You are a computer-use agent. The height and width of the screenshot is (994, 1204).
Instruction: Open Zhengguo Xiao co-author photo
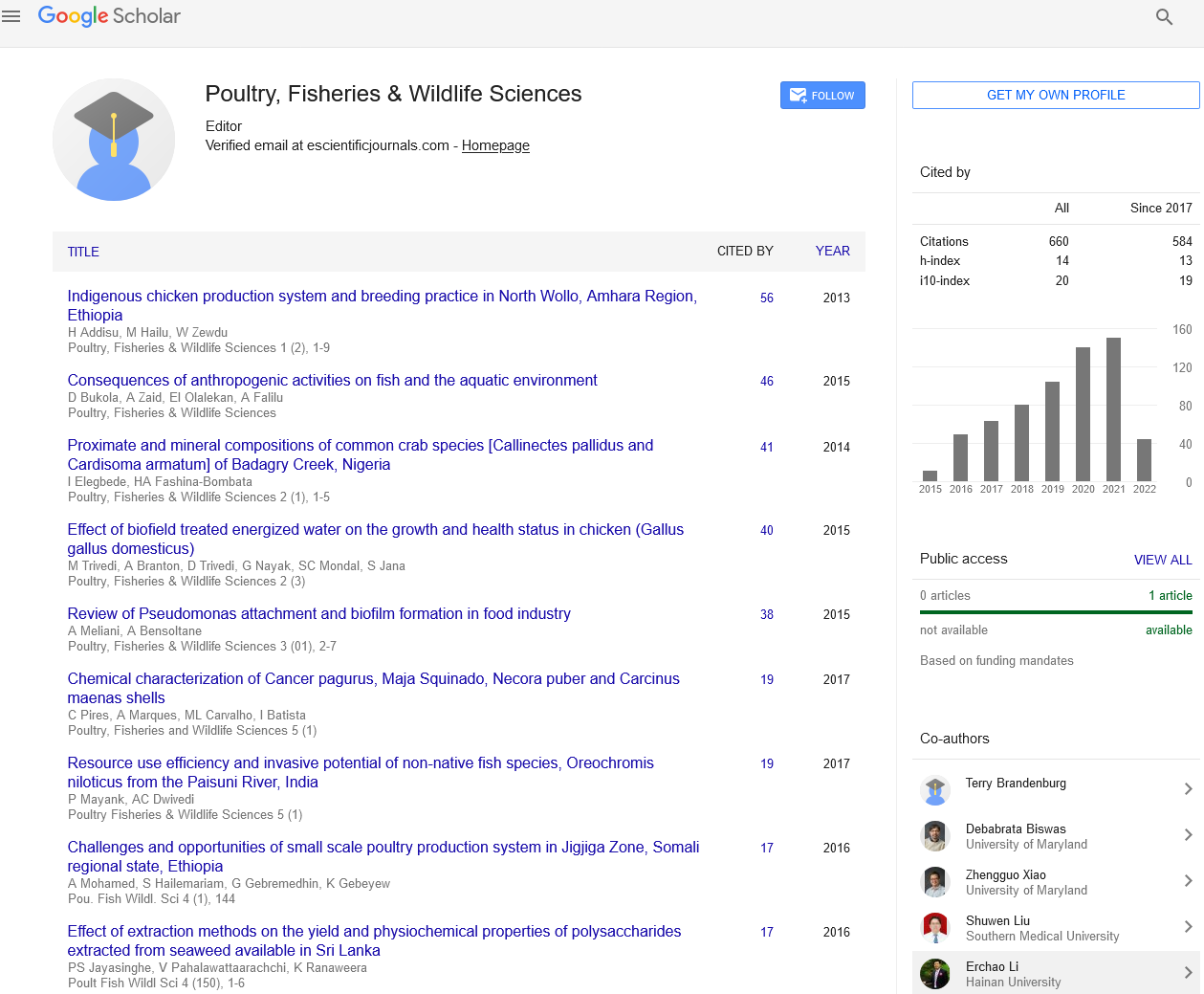point(934,882)
